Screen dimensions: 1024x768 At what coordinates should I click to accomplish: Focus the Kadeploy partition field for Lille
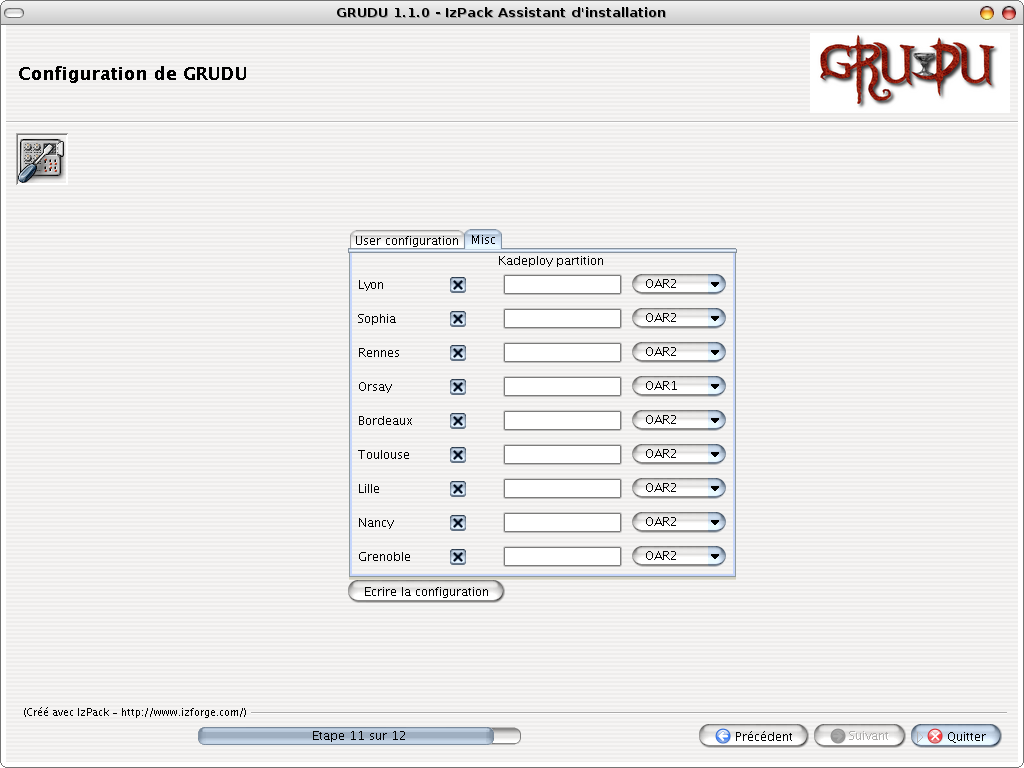[x=562, y=488]
